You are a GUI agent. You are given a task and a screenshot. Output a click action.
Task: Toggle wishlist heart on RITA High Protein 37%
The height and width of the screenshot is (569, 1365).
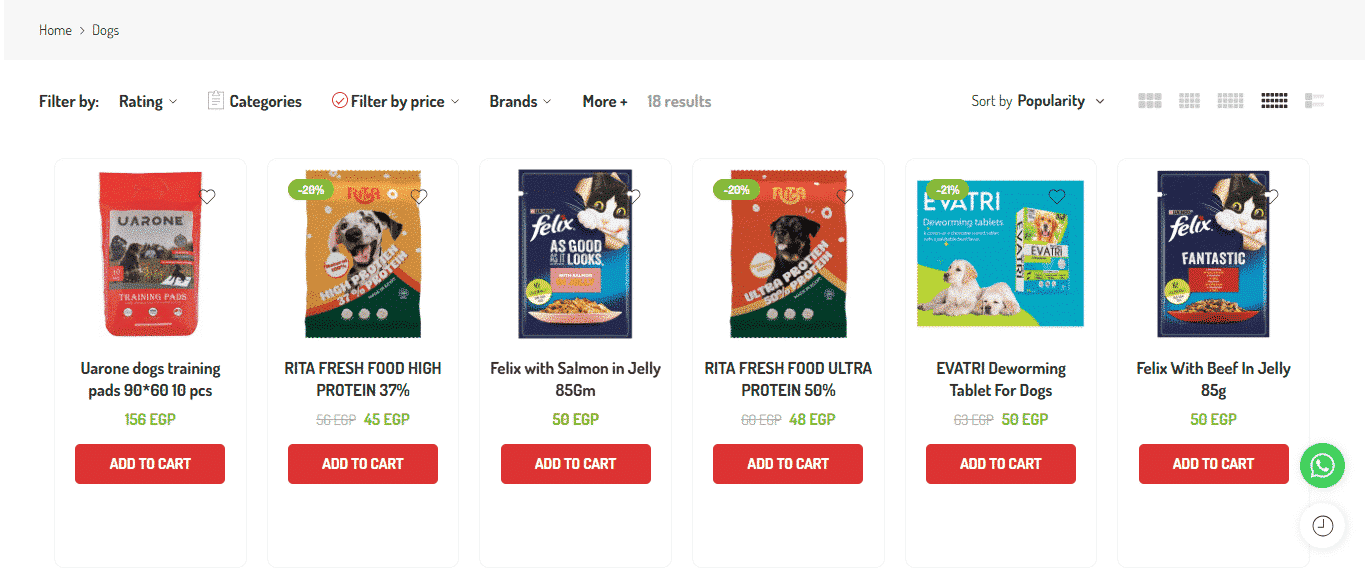coord(419,196)
